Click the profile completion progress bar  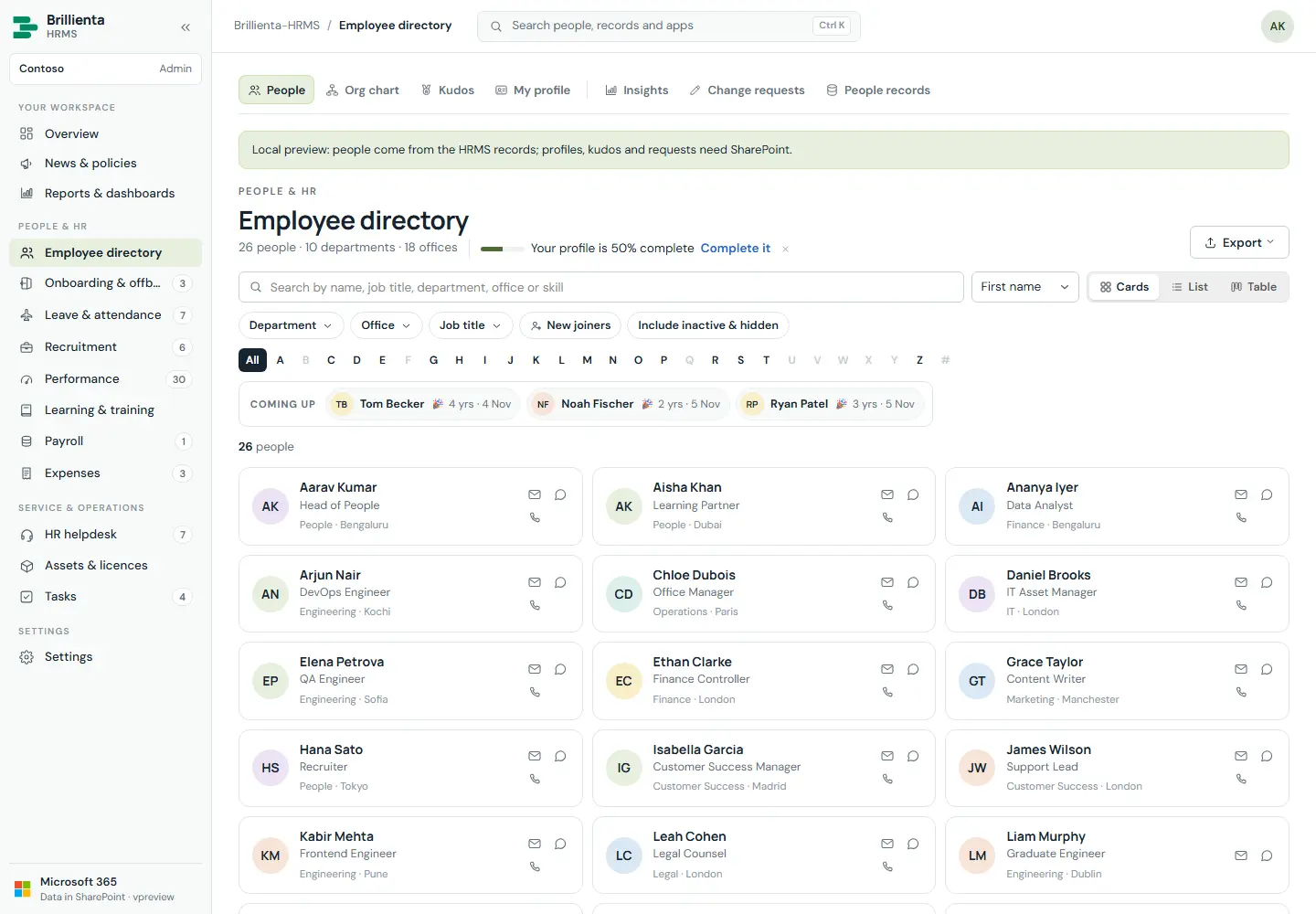[503, 249]
